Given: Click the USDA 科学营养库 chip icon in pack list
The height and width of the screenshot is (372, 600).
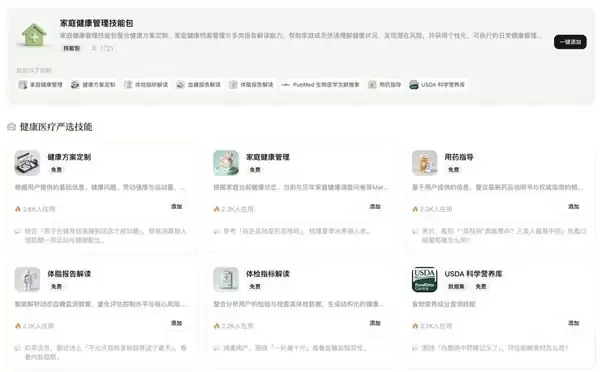Looking at the screenshot, I should pyautogui.click(x=414, y=85).
